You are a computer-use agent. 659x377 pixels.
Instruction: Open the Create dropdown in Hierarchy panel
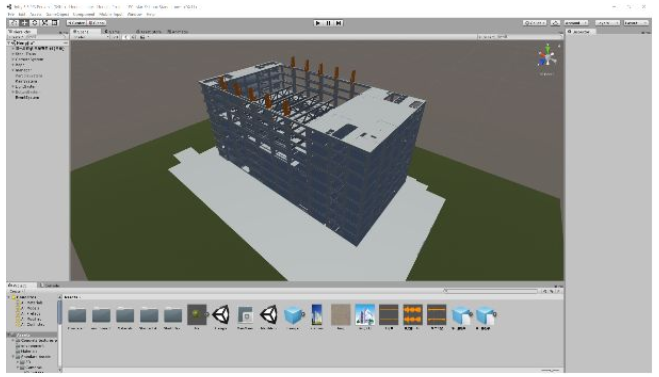coord(14,37)
